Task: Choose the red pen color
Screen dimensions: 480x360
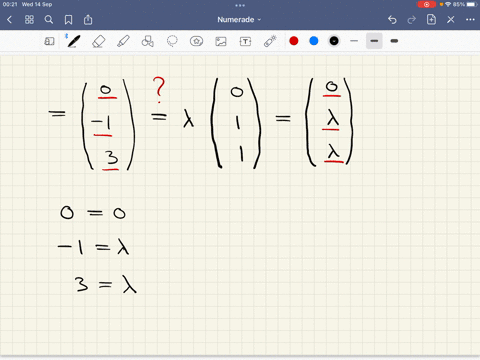Action: 294,41
